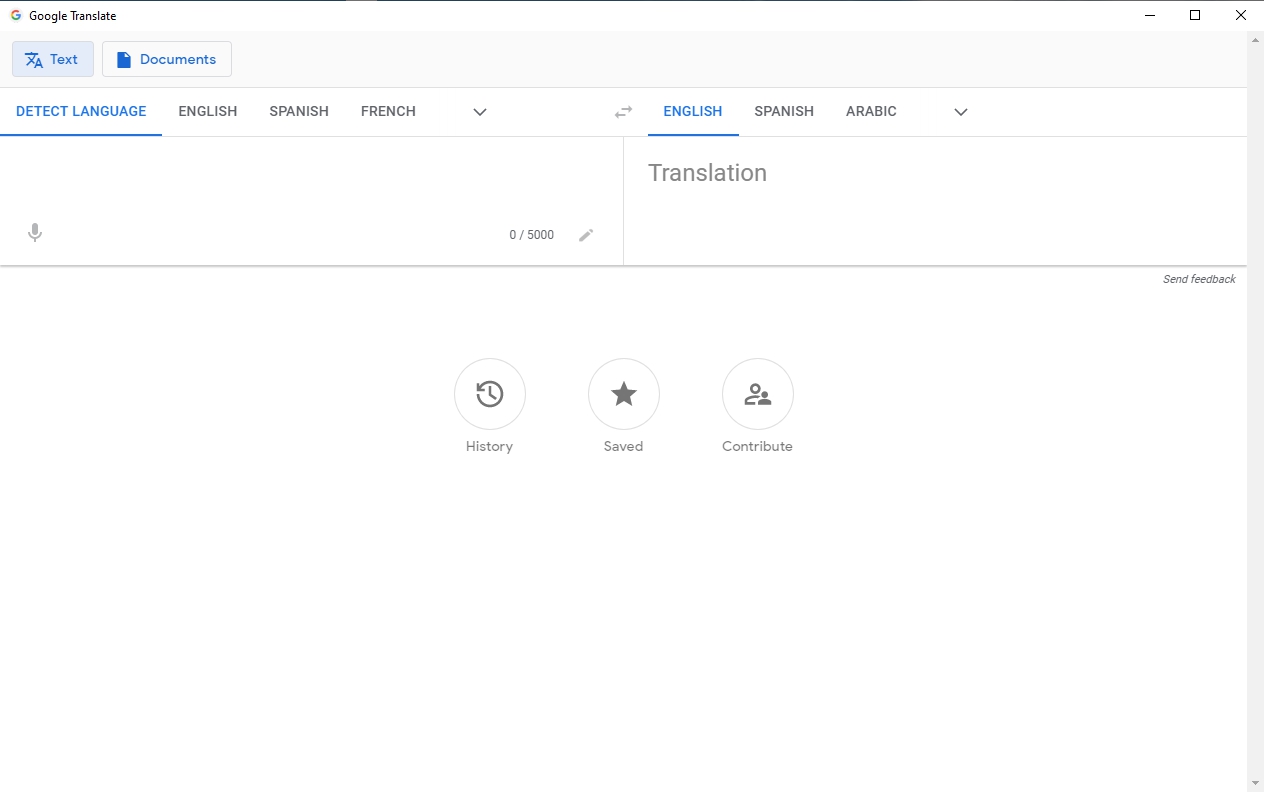Open handwriting input via pencil icon
This screenshot has width=1264, height=792.
pos(587,235)
